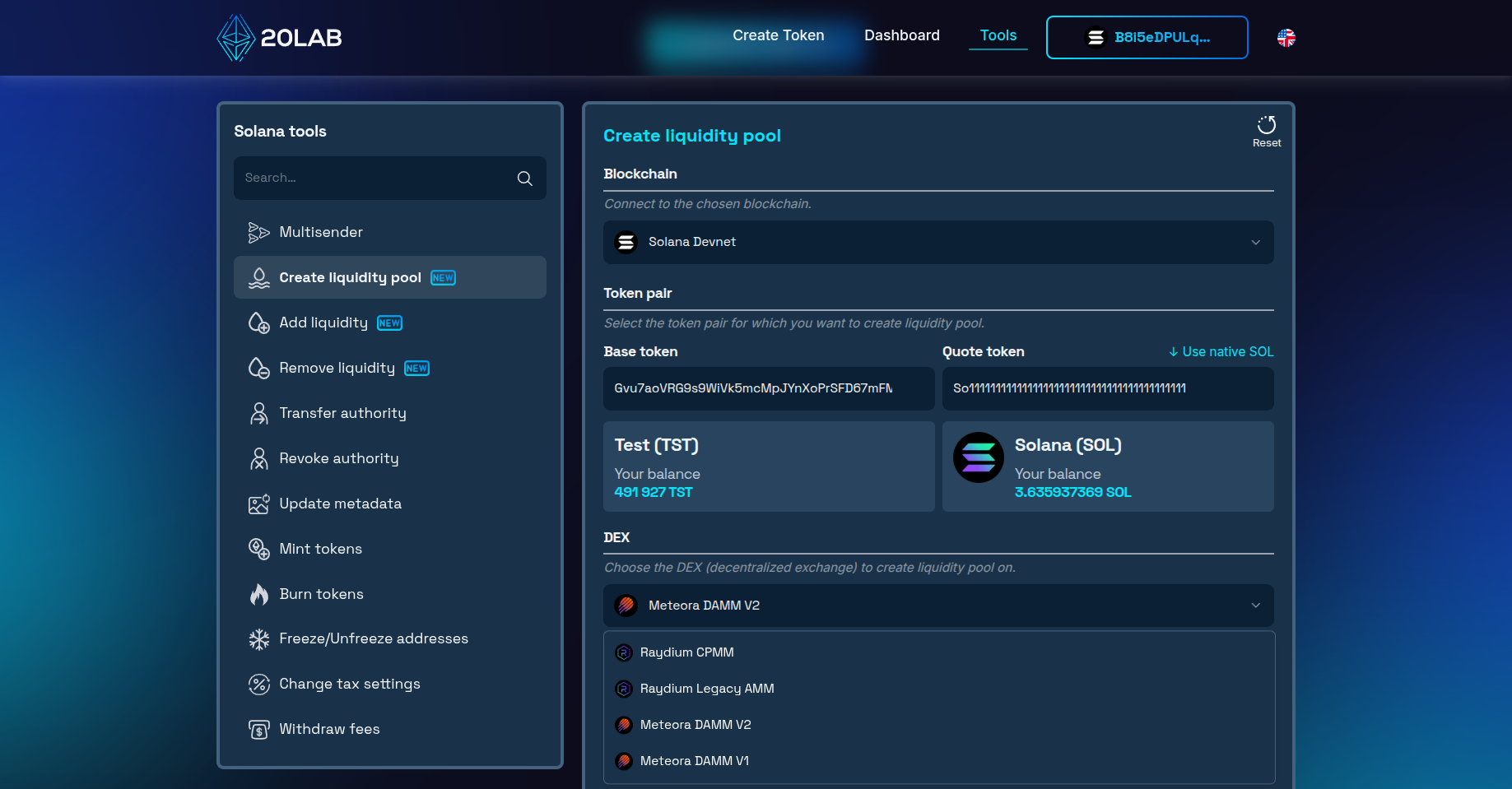Click the search magnifier icon
The width and height of the screenshot is (1512, 789).
[x=525, y=179]
